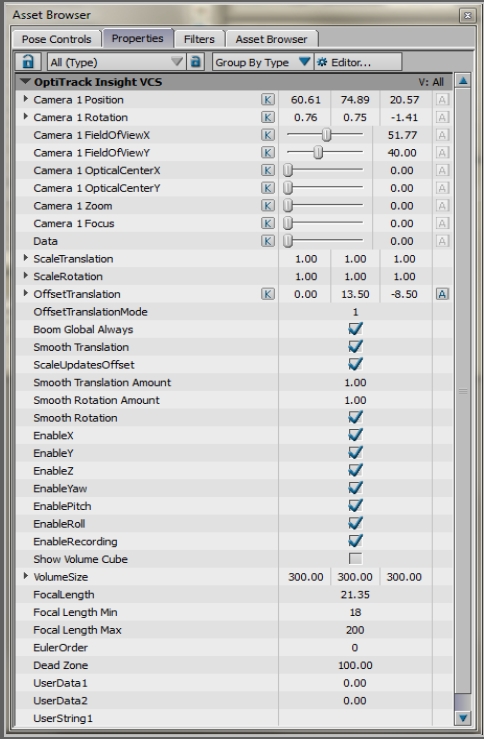Disable the EnableRecording checkbox
The width and height of the screenshot is (484, 739).
355,541
